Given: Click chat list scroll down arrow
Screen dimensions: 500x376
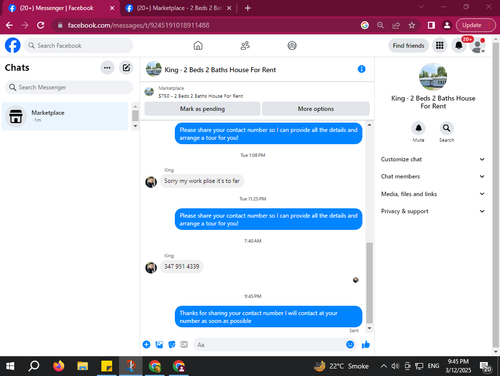Looking at the screenshot, I should [135, 126].
